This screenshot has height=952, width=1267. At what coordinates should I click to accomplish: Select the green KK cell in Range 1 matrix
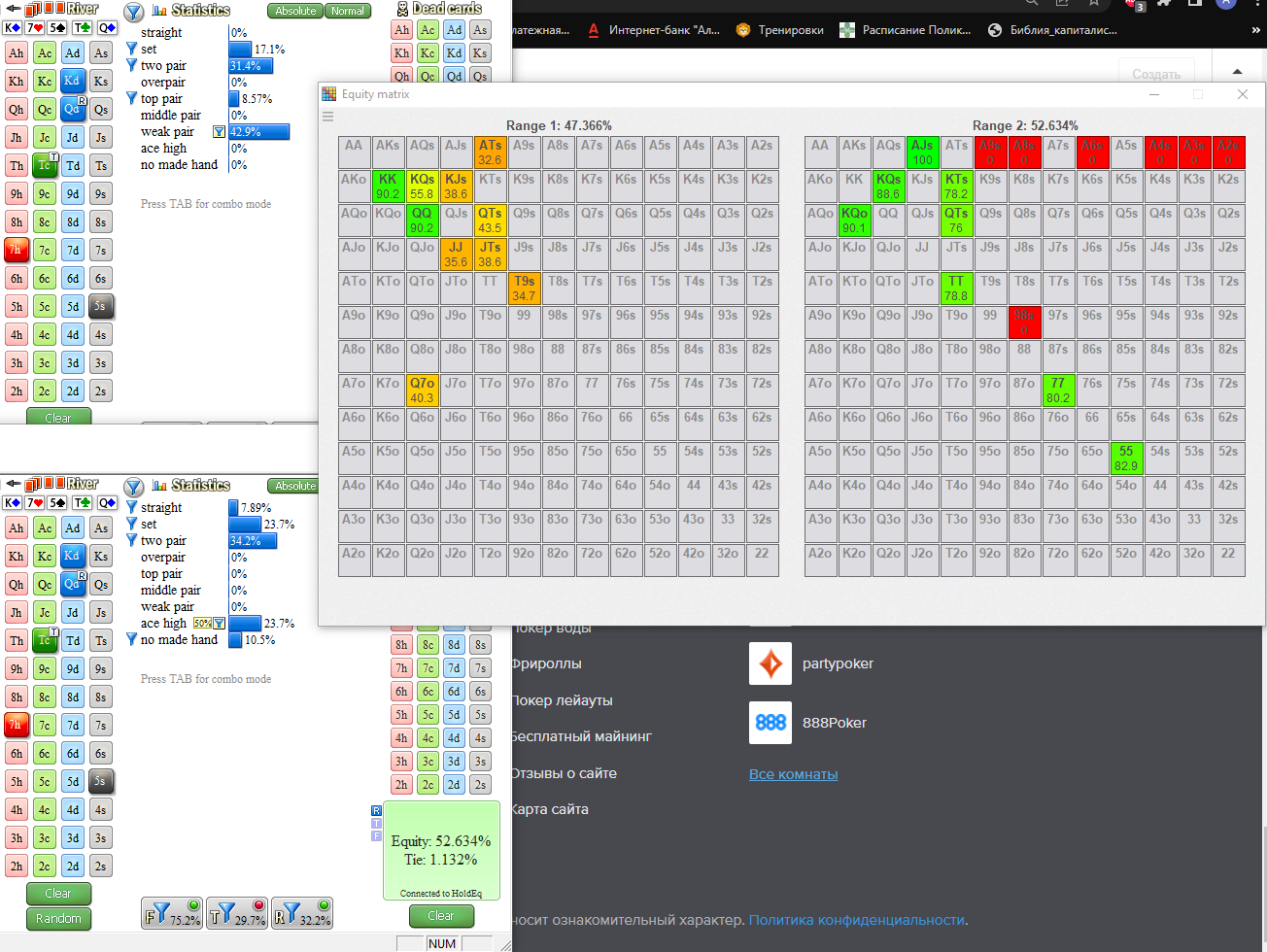388,186
